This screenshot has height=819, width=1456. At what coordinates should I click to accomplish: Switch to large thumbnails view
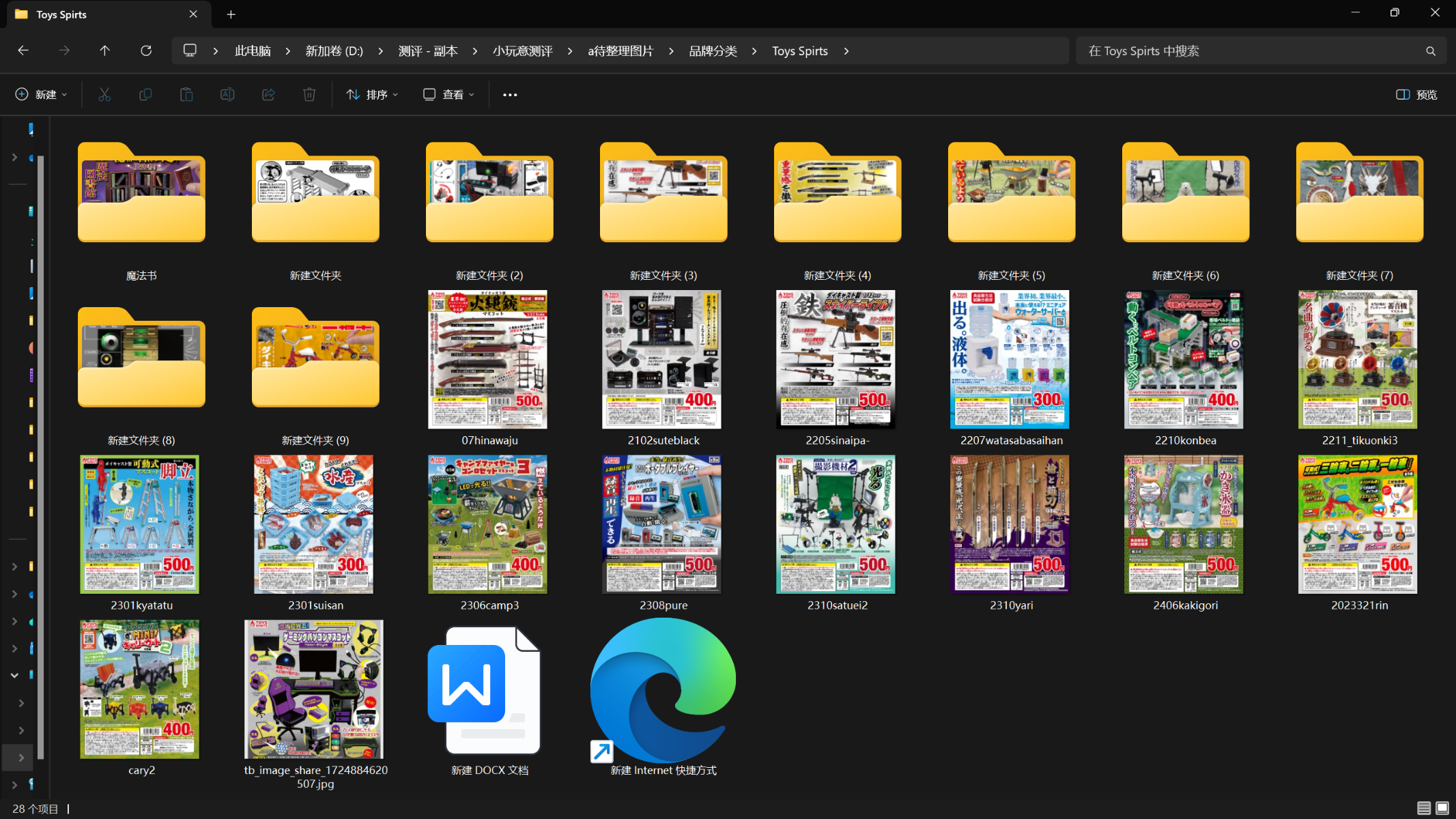tap(1442, 808)
